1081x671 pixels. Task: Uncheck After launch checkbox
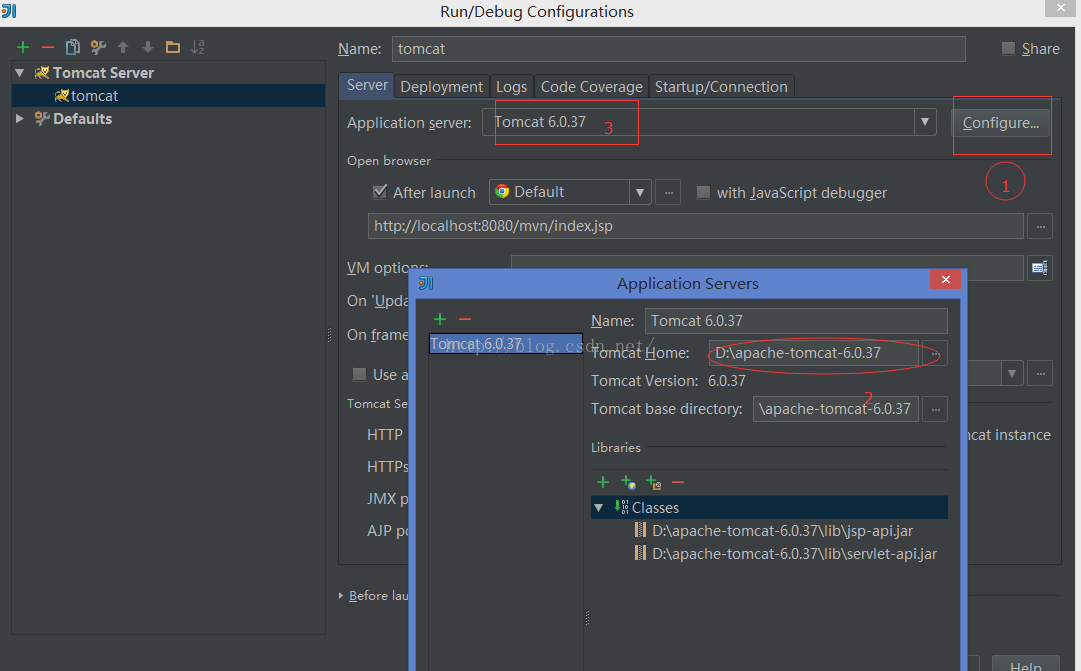click(379, 192)
